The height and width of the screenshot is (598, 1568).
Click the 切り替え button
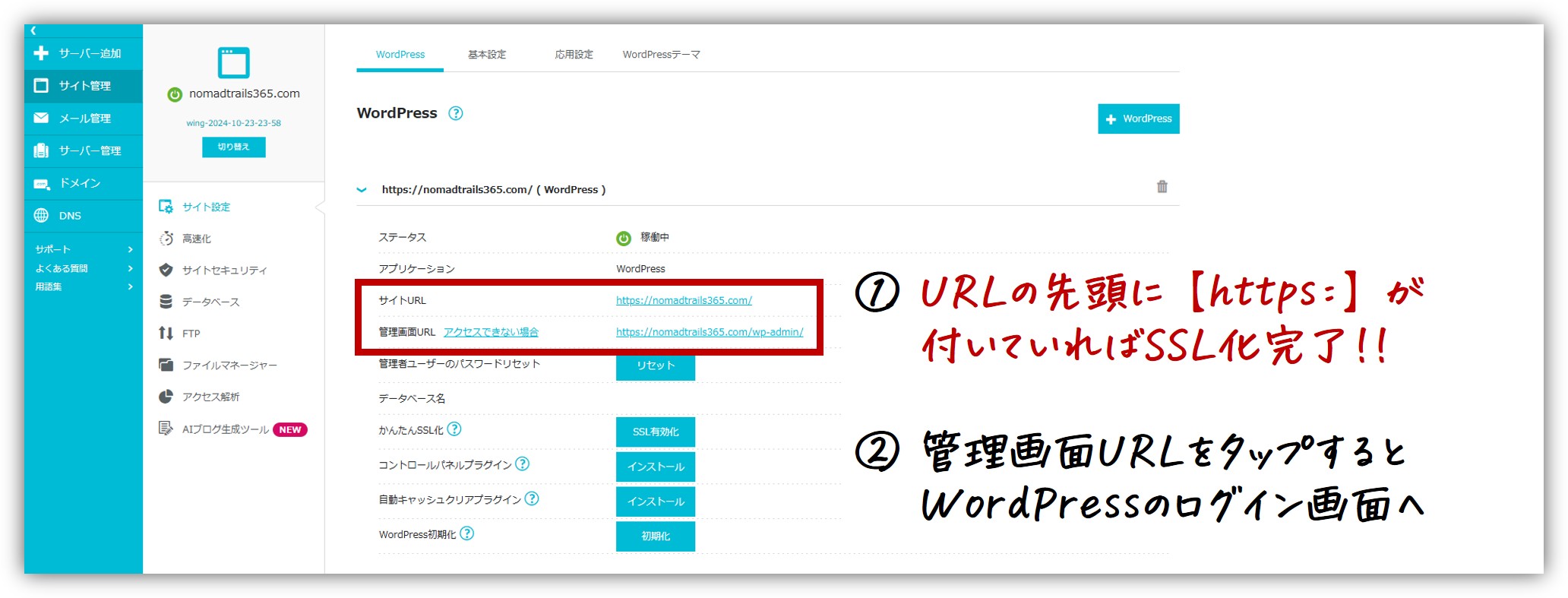click(233, 147)
